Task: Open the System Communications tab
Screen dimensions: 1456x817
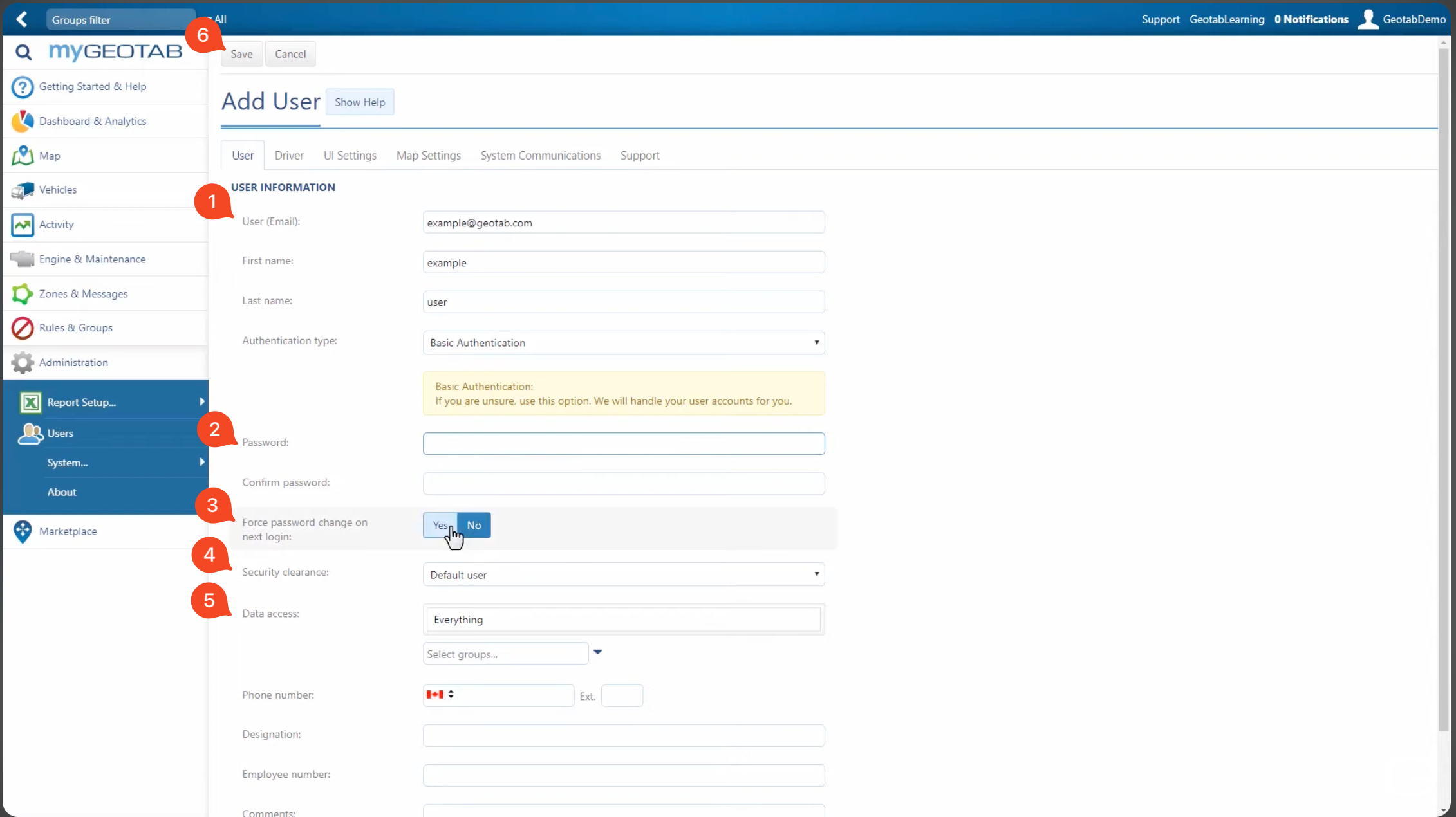Action: [540, 155]
